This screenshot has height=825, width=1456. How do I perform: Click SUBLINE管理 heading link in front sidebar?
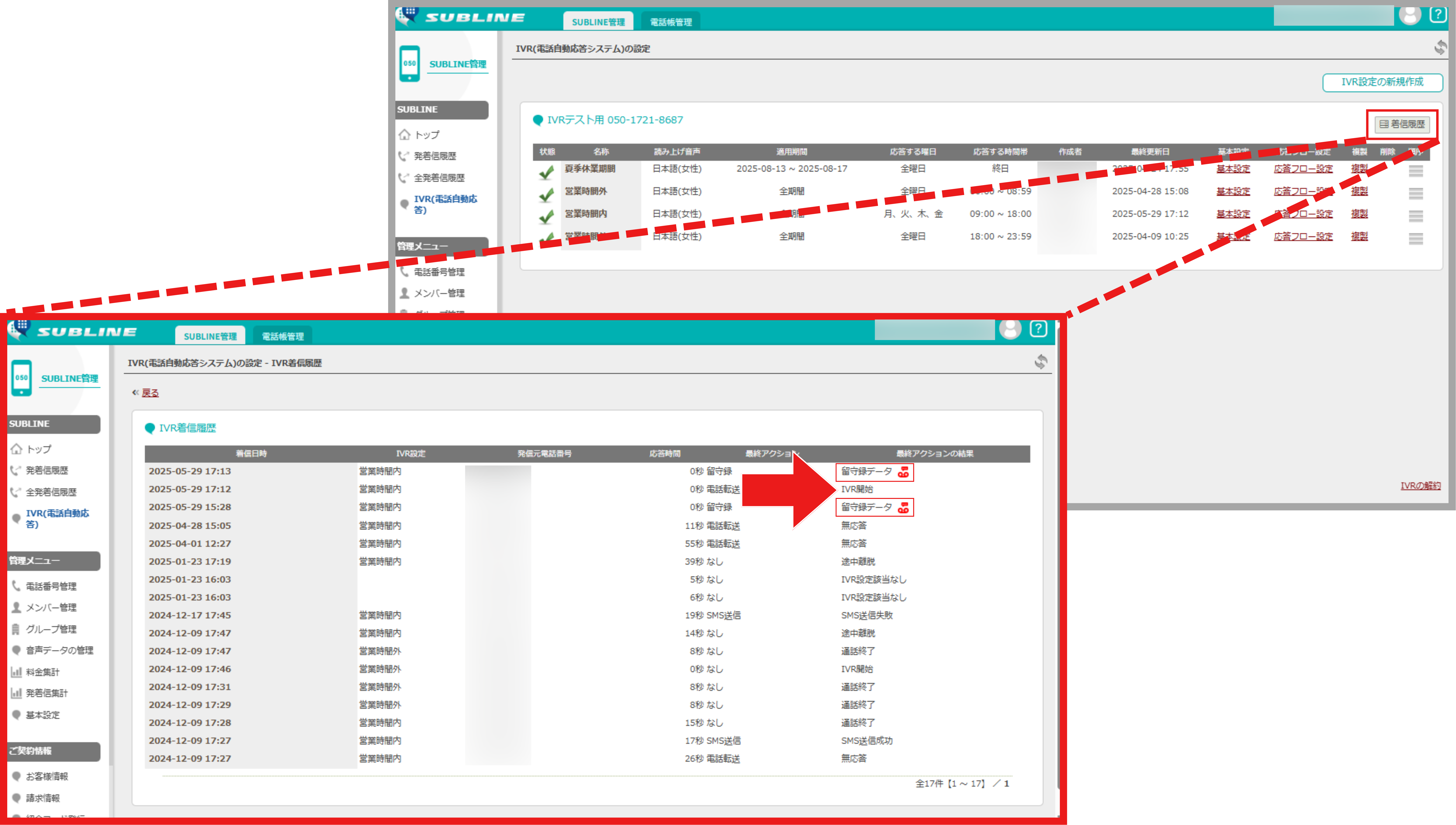coord(70,378)
